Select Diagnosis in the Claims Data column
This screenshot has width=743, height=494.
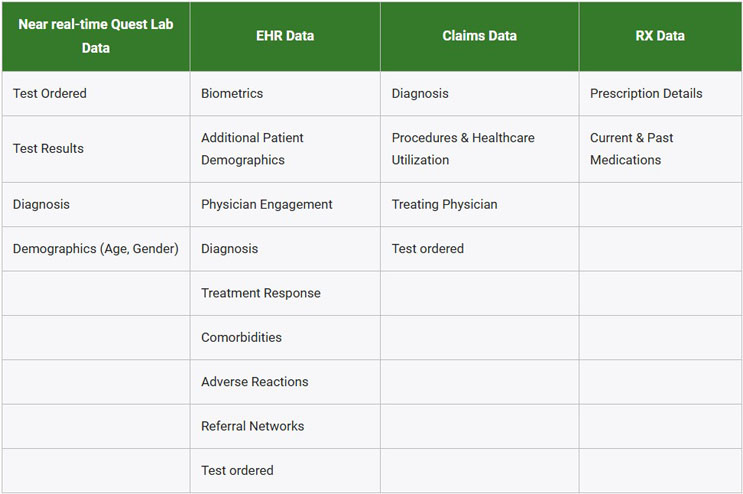click(x=420, y=94)
